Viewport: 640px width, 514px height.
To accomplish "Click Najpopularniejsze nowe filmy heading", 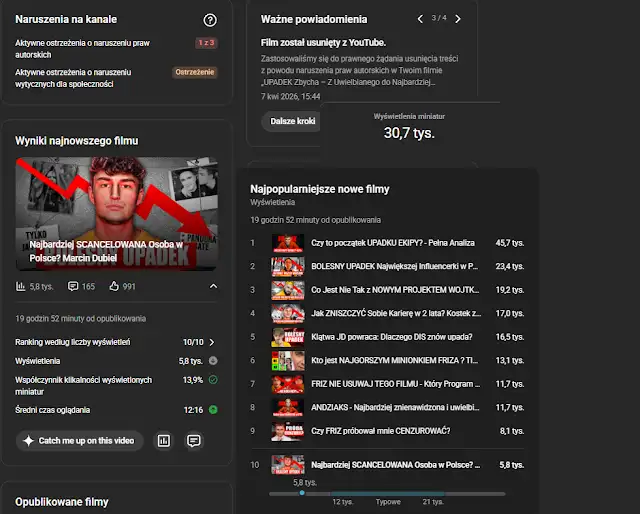I will pos(320,189).
